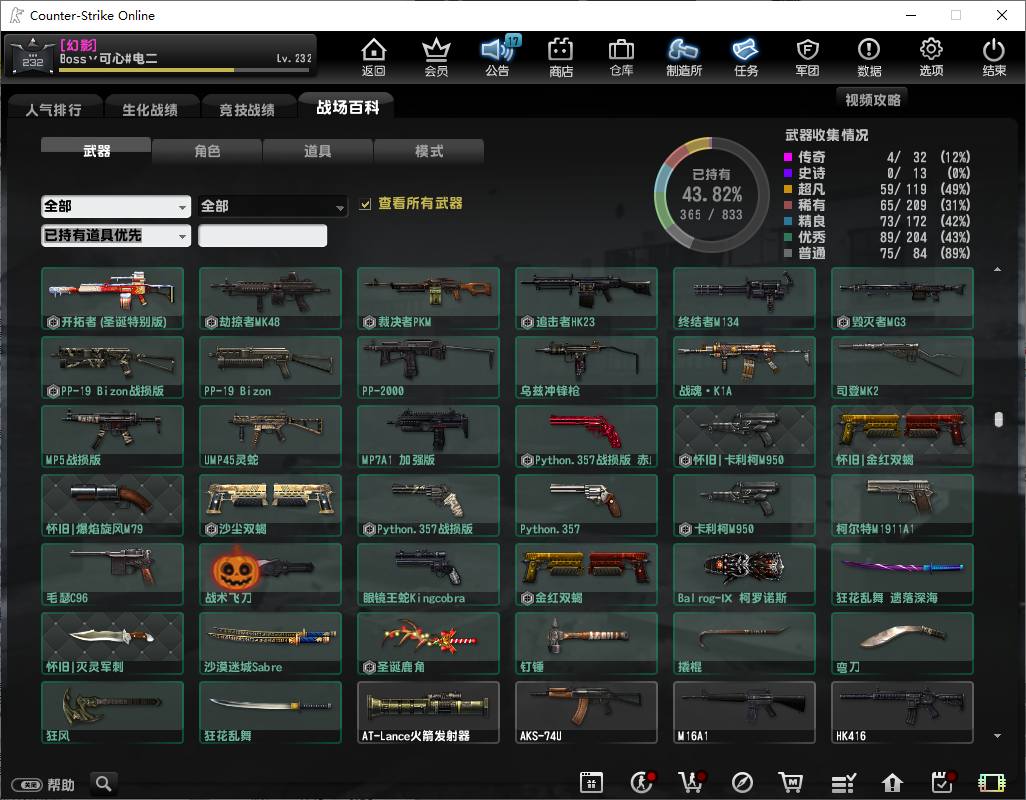
Task: Open 选项 settings gear icon
Action: [931, 57]
